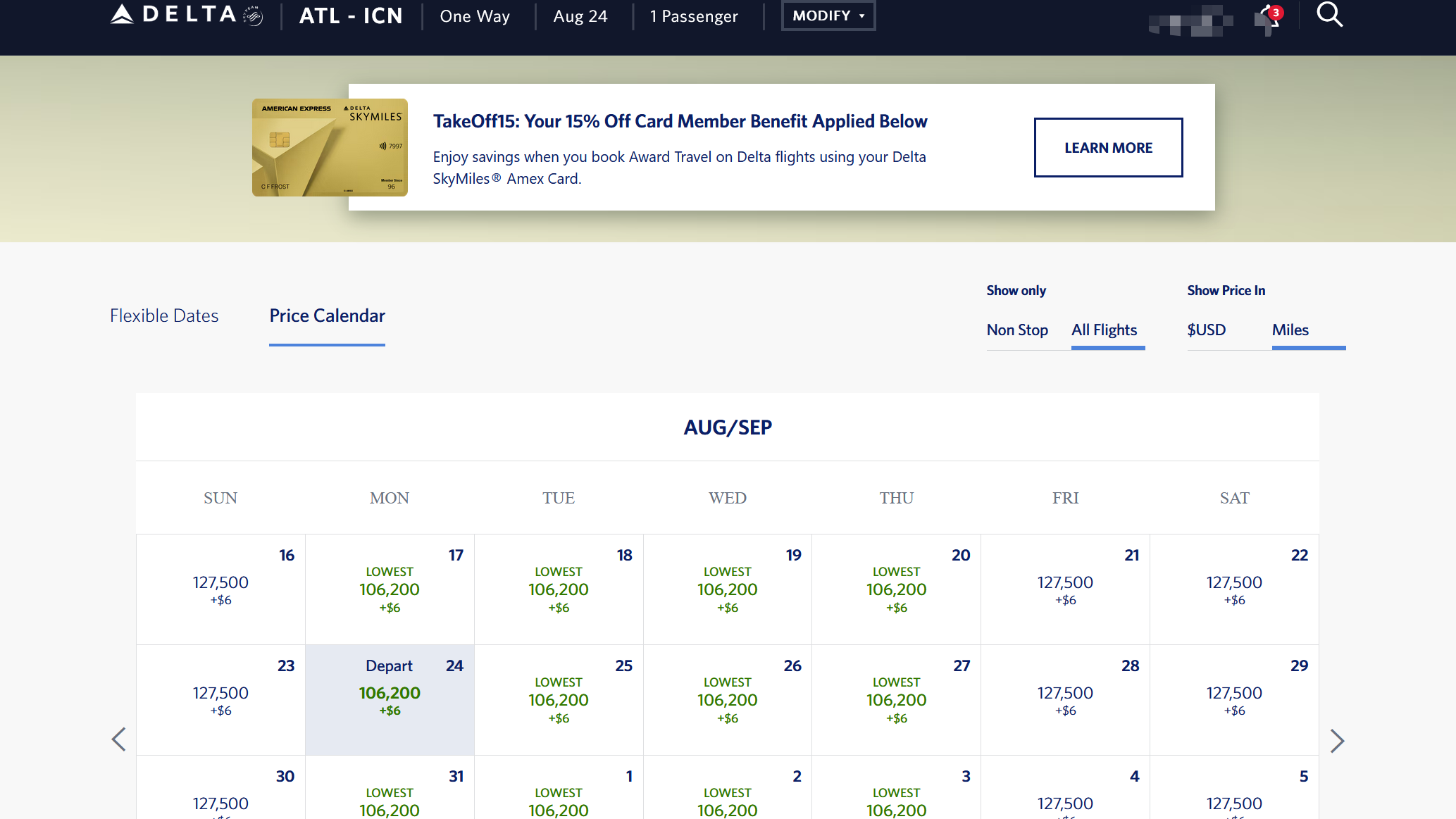
Task: Show prices in Miles
Action: (x=1290, y=330)
